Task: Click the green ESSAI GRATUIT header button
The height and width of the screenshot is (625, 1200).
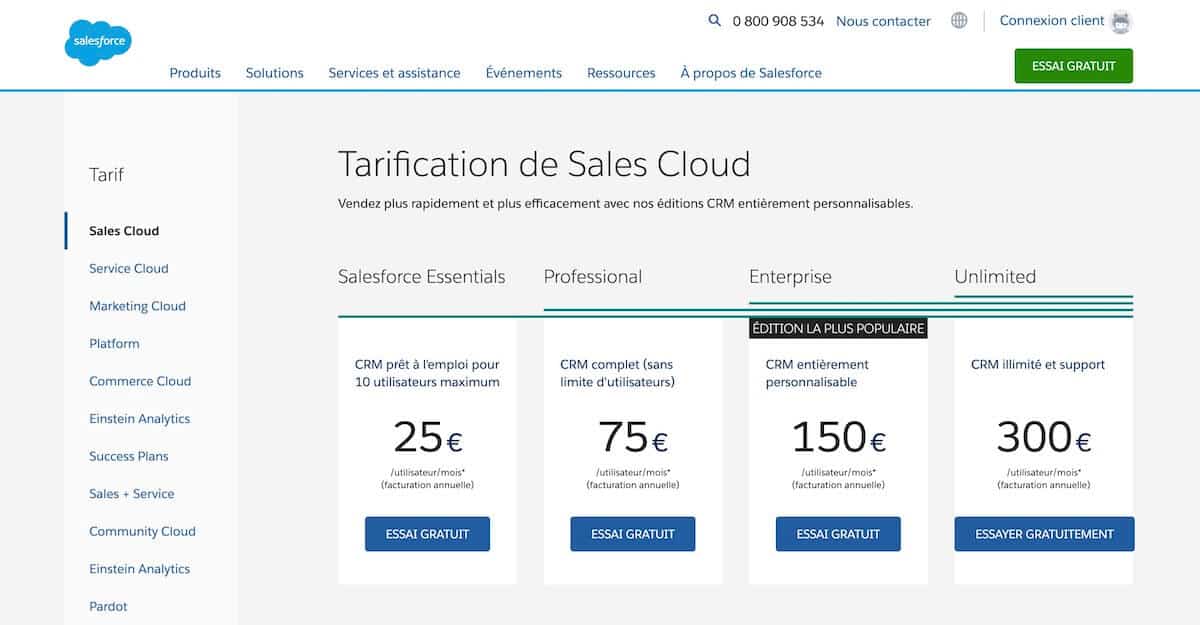Action: pyautogui.click(x=1073, y=66)
